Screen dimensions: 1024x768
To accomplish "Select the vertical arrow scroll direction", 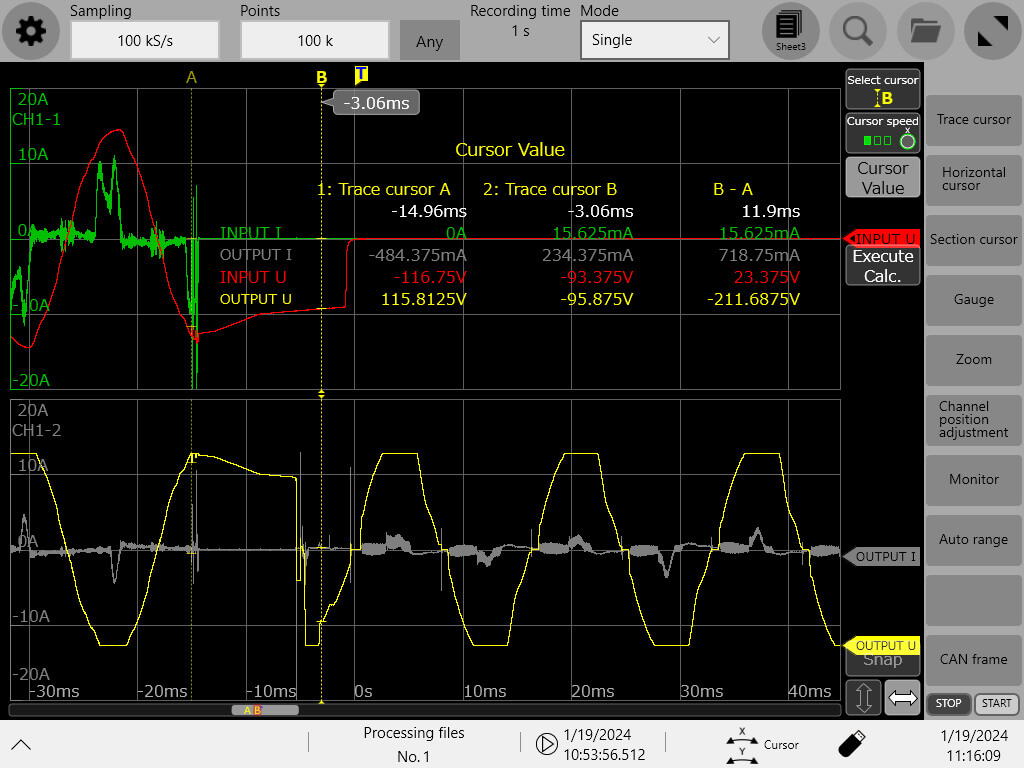I will [866, 697].
